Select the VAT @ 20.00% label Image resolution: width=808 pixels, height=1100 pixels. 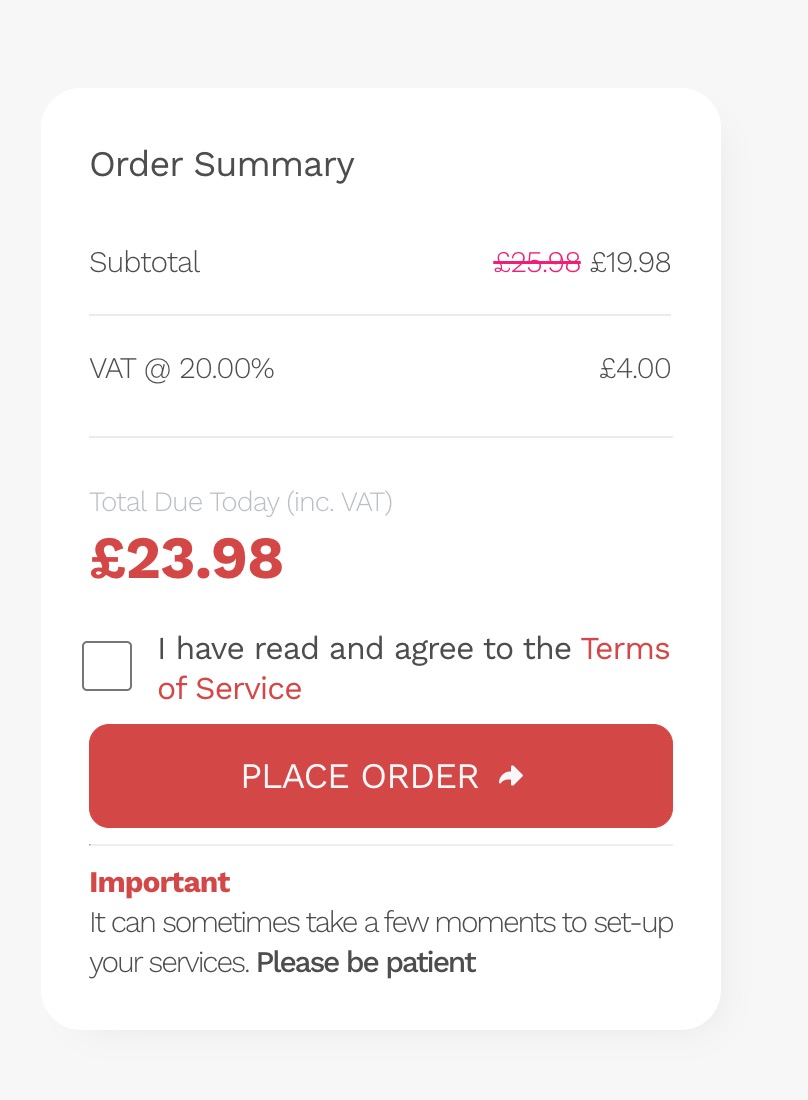(182, 369)
